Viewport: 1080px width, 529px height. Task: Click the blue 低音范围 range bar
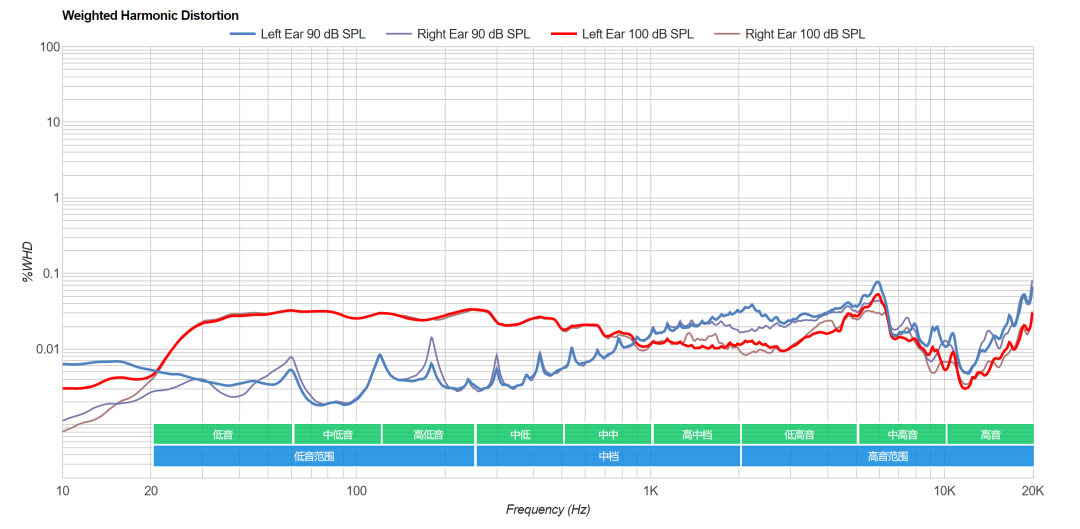pyautogui.click(x=314, y=456)
